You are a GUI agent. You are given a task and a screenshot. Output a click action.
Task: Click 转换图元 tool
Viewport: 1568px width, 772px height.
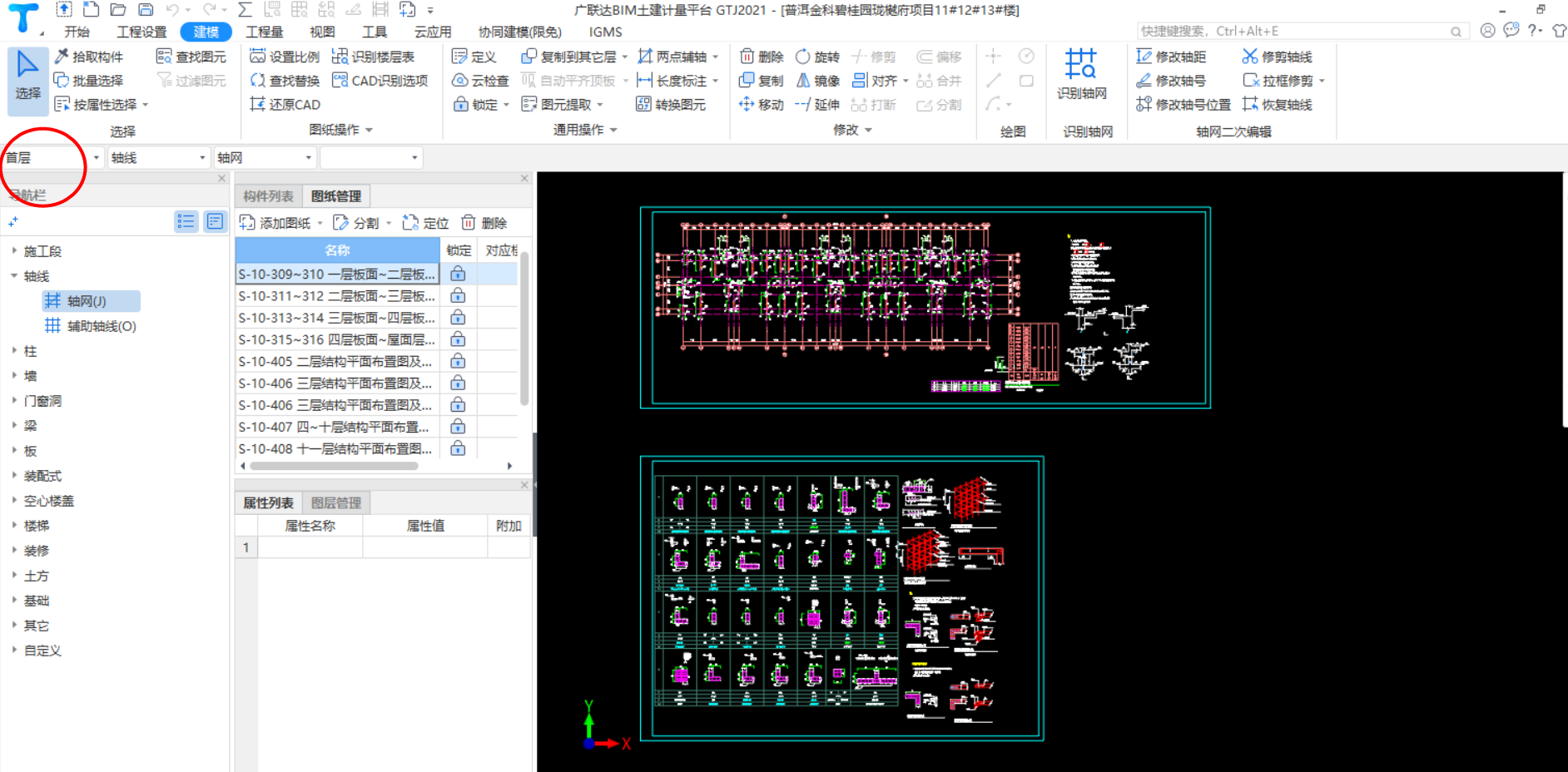point(671,105)
